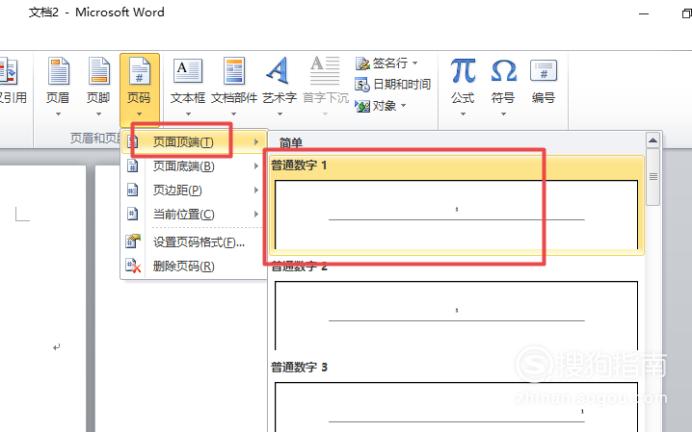The width and height of the screenshot is (692, 432).
Task: Click the 删除页码 remove icon
Action: 133,266
